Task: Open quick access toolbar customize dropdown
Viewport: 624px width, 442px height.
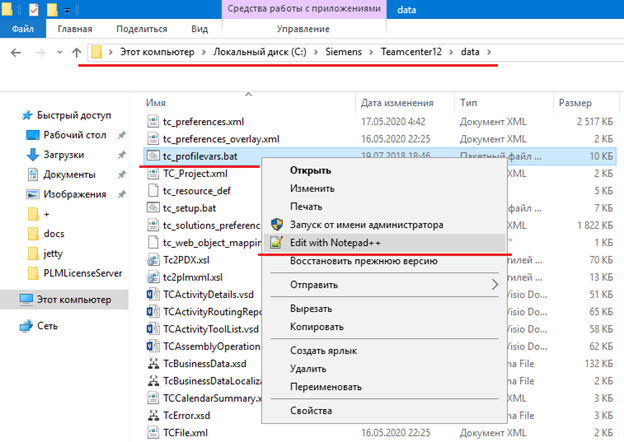Action: [67, 10]
